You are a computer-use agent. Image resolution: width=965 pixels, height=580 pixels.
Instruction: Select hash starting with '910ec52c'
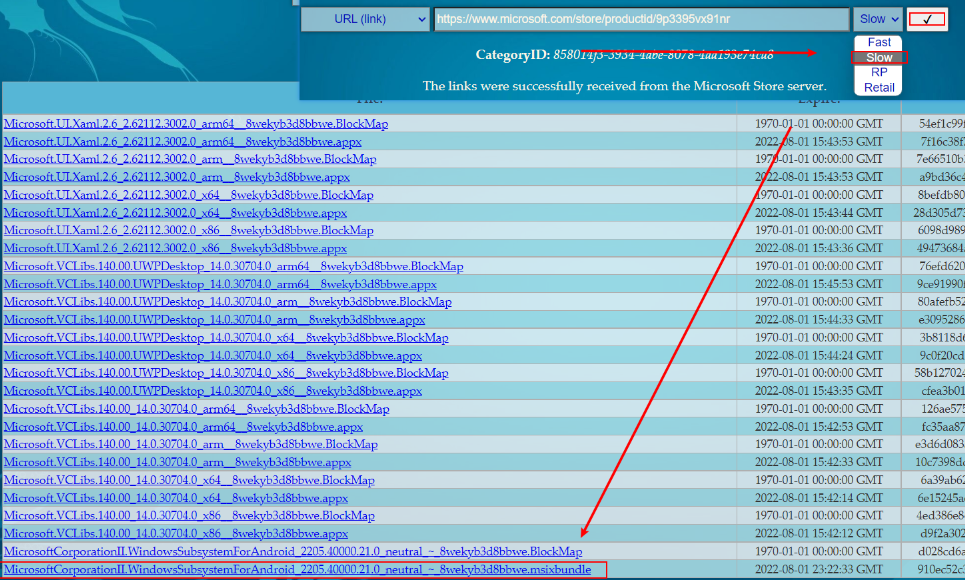(x=941, y=570)
